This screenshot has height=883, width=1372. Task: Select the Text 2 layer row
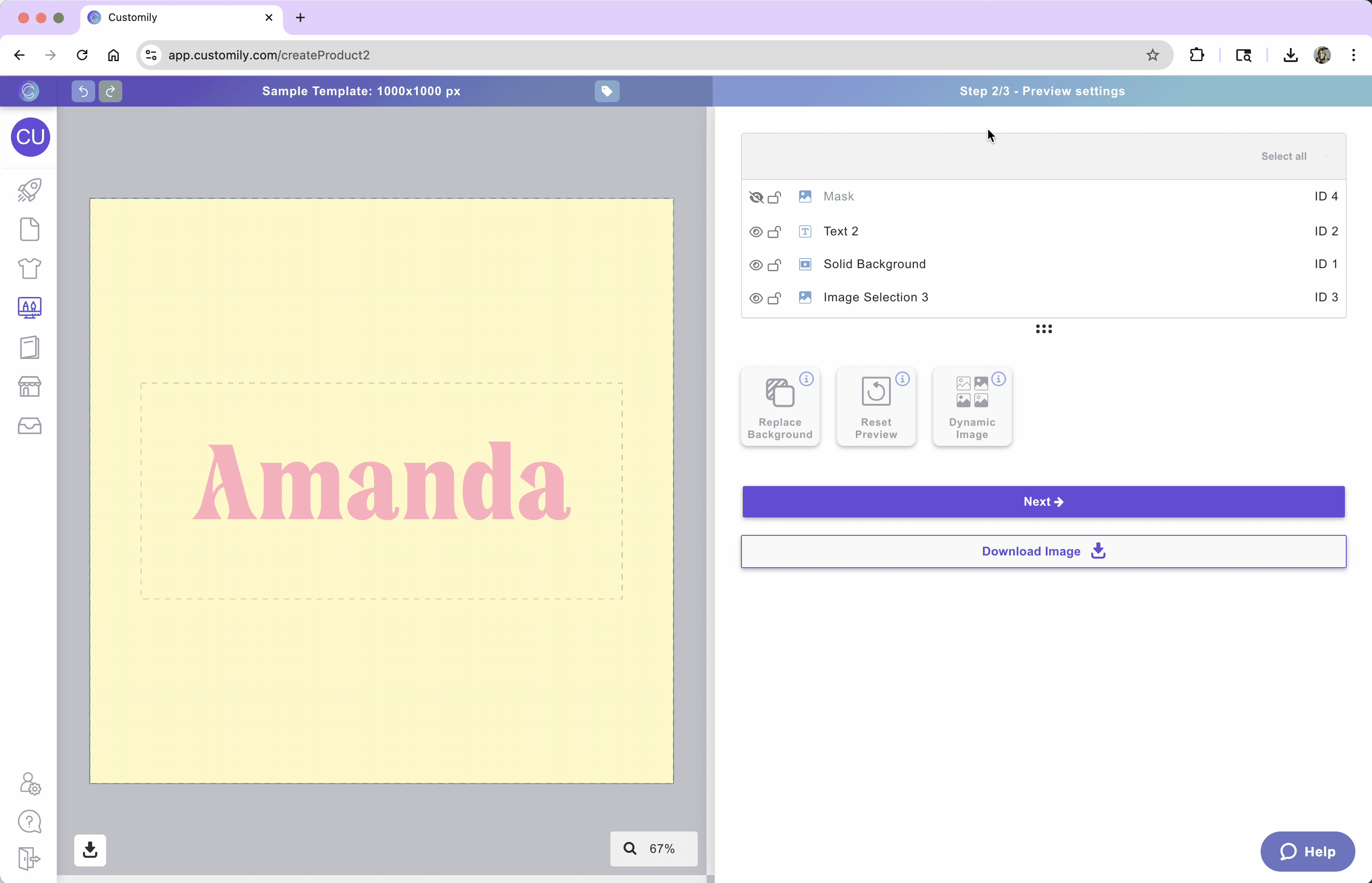pos(841,231)
